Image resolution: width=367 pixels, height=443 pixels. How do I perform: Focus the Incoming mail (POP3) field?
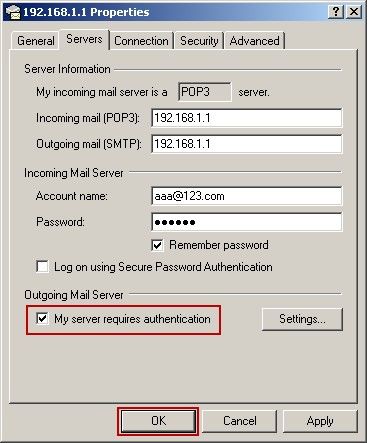point(247,118)
